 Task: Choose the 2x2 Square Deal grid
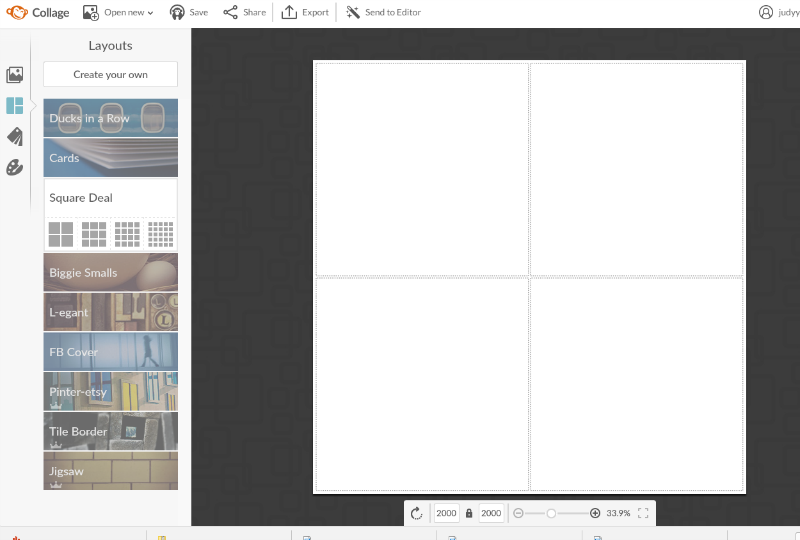pyautogui.click(x=61, y=234)
